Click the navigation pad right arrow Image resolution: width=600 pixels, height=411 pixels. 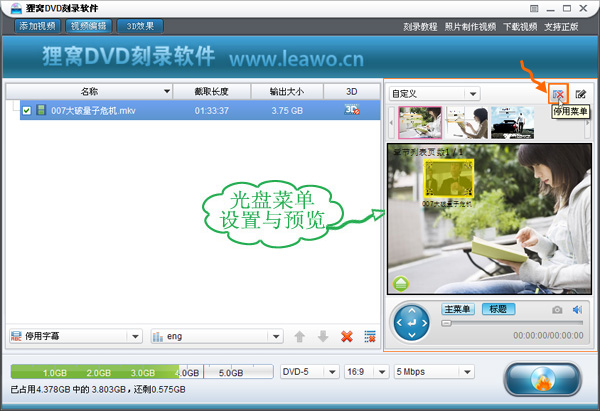click(424, 323)
